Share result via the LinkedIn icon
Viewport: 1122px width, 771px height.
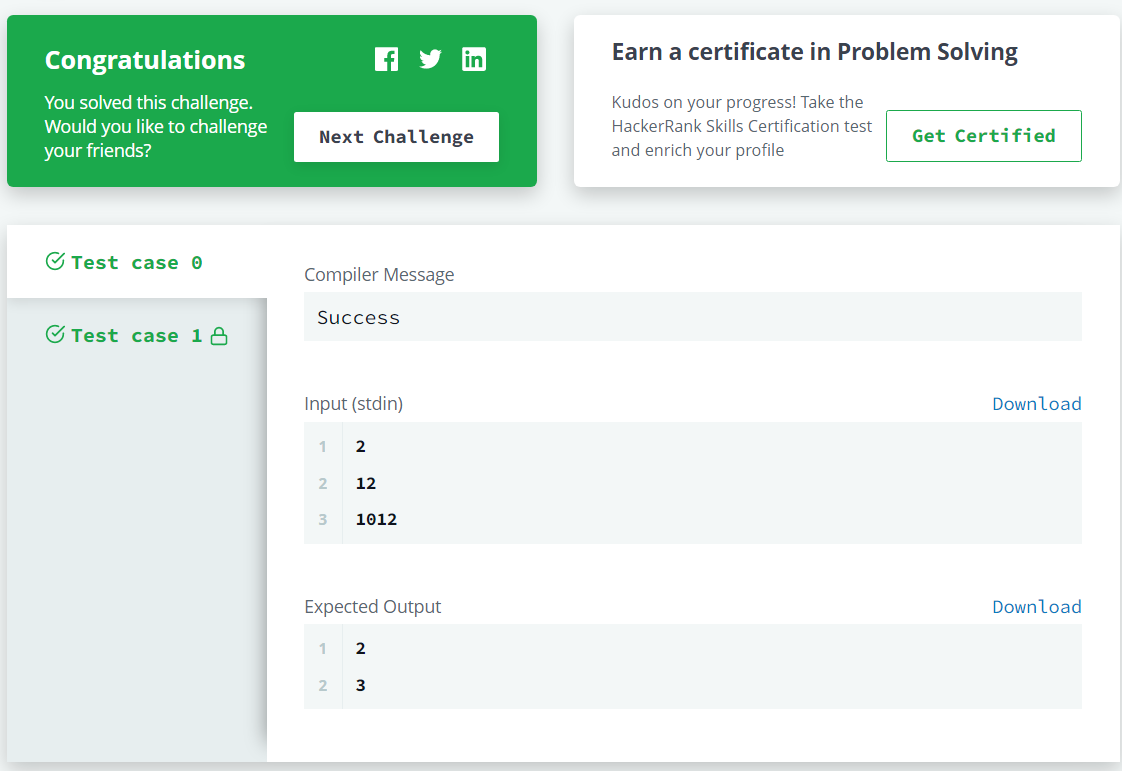[x=474, y=59]
